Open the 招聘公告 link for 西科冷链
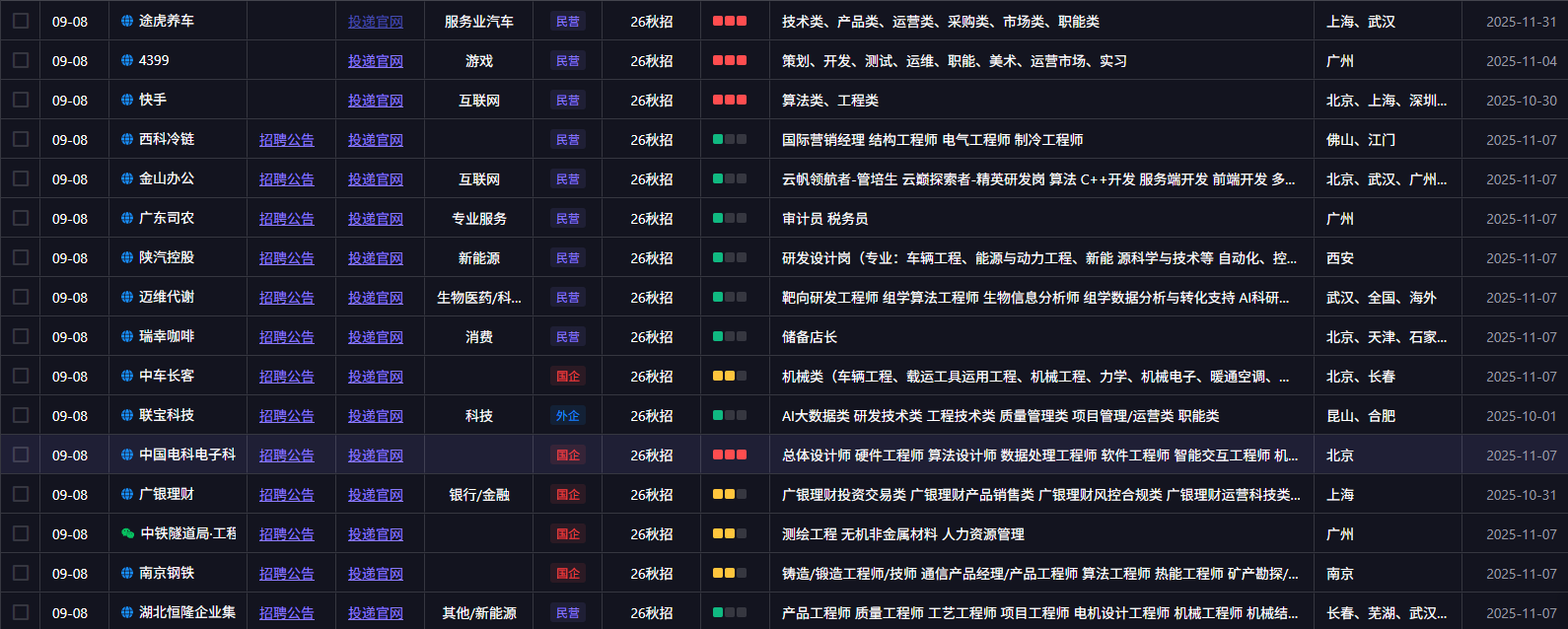This screenshot has height=629, width=1568. pos(287,140)
